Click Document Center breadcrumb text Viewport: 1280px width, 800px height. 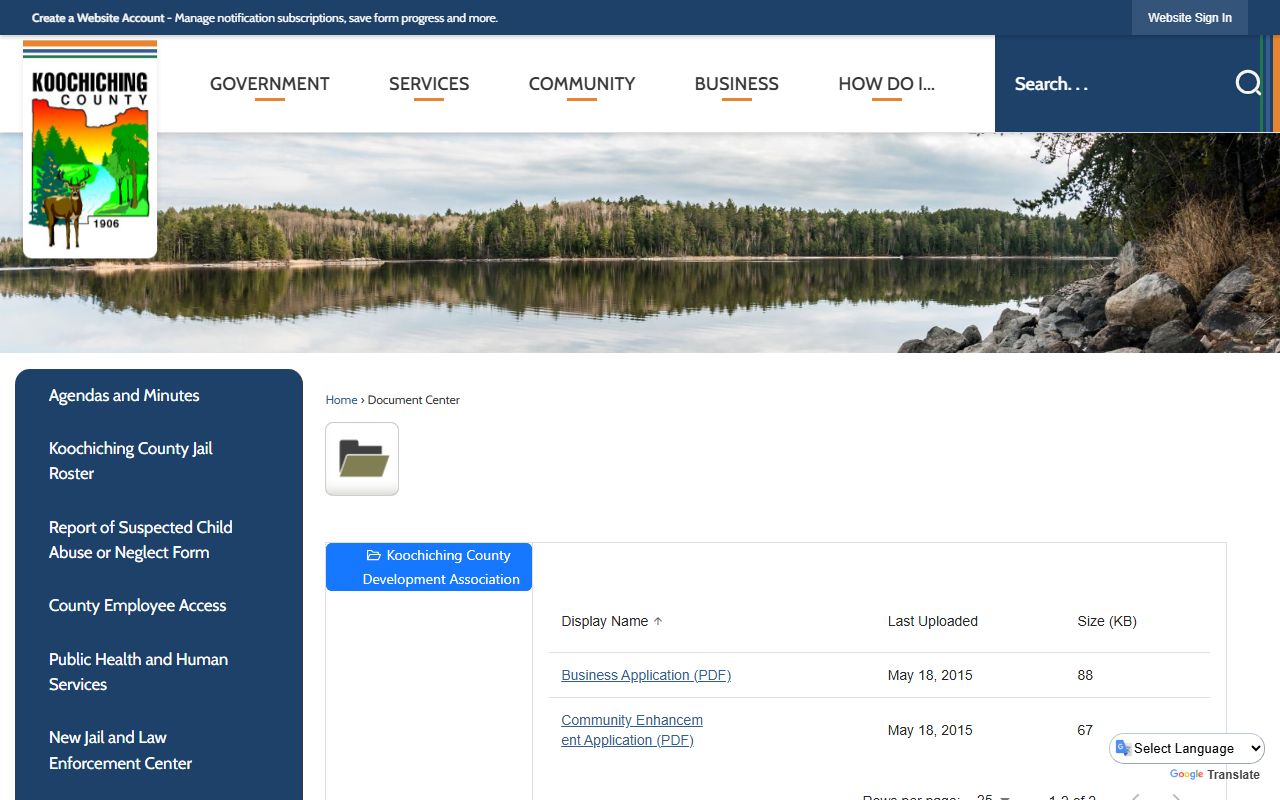coord(414,400)
